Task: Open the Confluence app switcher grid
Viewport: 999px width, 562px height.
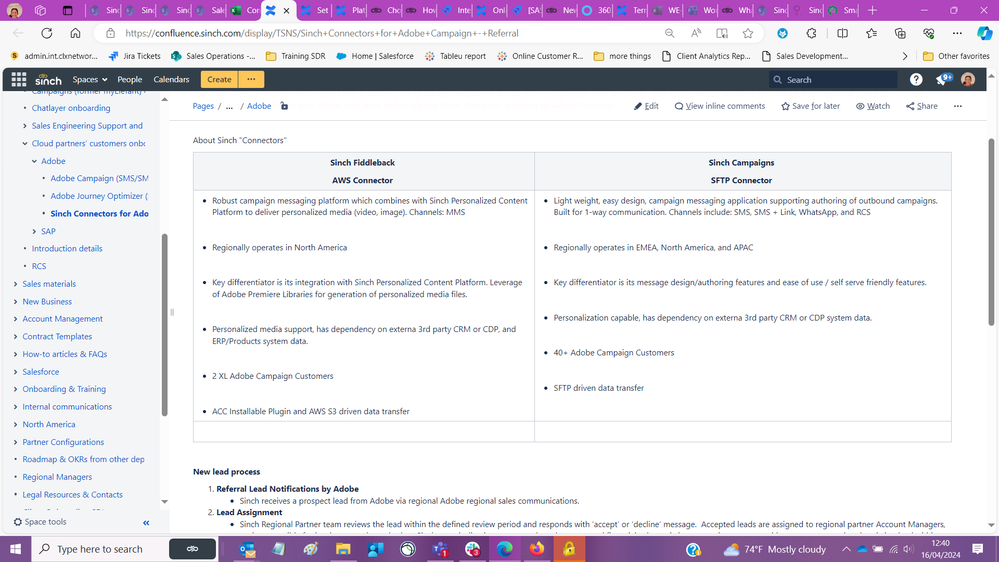Action: click(18, 80)
